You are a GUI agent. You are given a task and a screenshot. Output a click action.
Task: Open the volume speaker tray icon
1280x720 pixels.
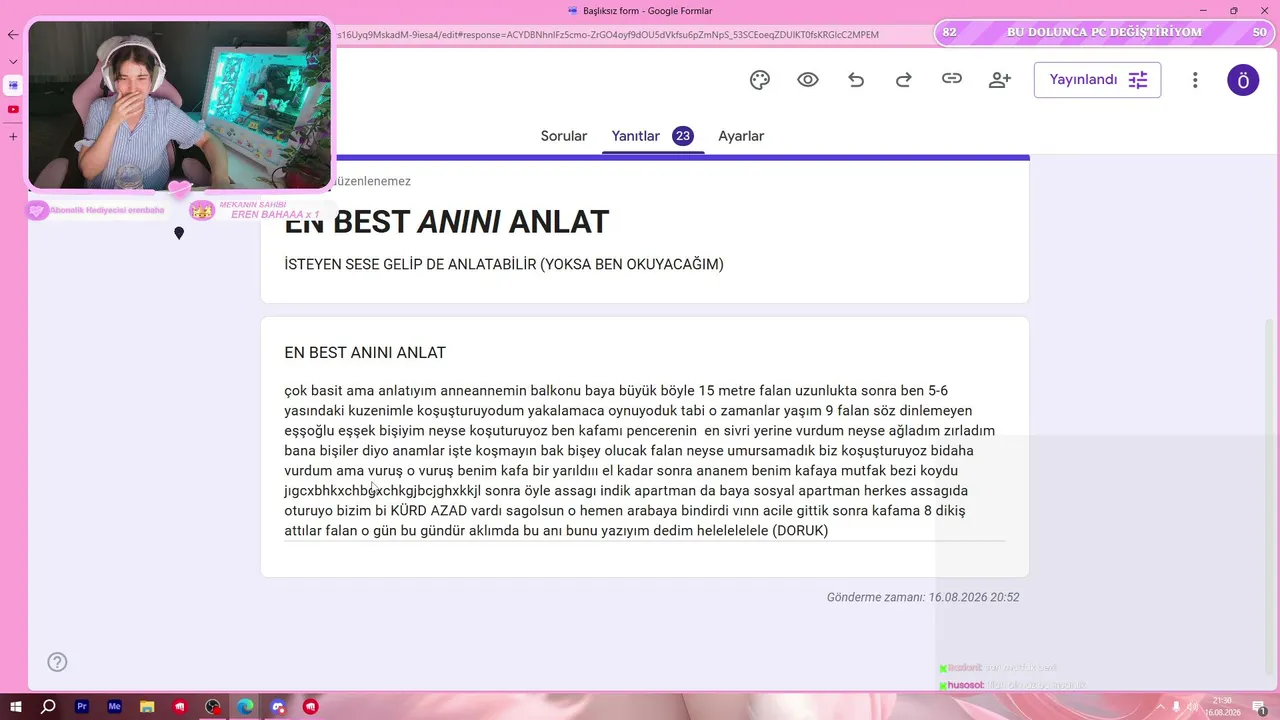[x=1192, y=707]
